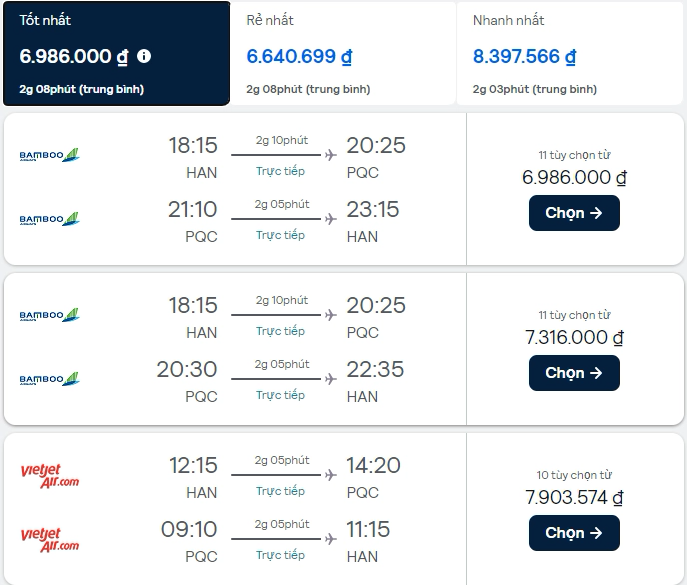The height and width of the screenshot is (585, 687).
Task: Click the 10 tùy chọn từ label
Action: point(574,475)
